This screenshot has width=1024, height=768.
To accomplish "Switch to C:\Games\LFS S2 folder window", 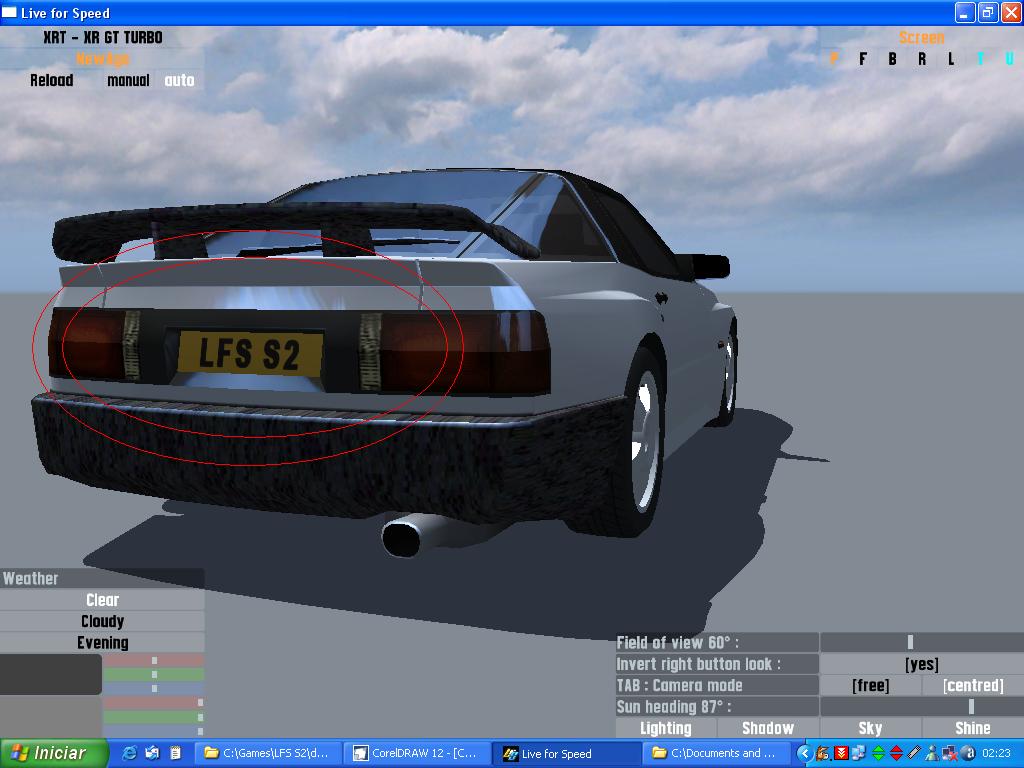I will point(268,753).
